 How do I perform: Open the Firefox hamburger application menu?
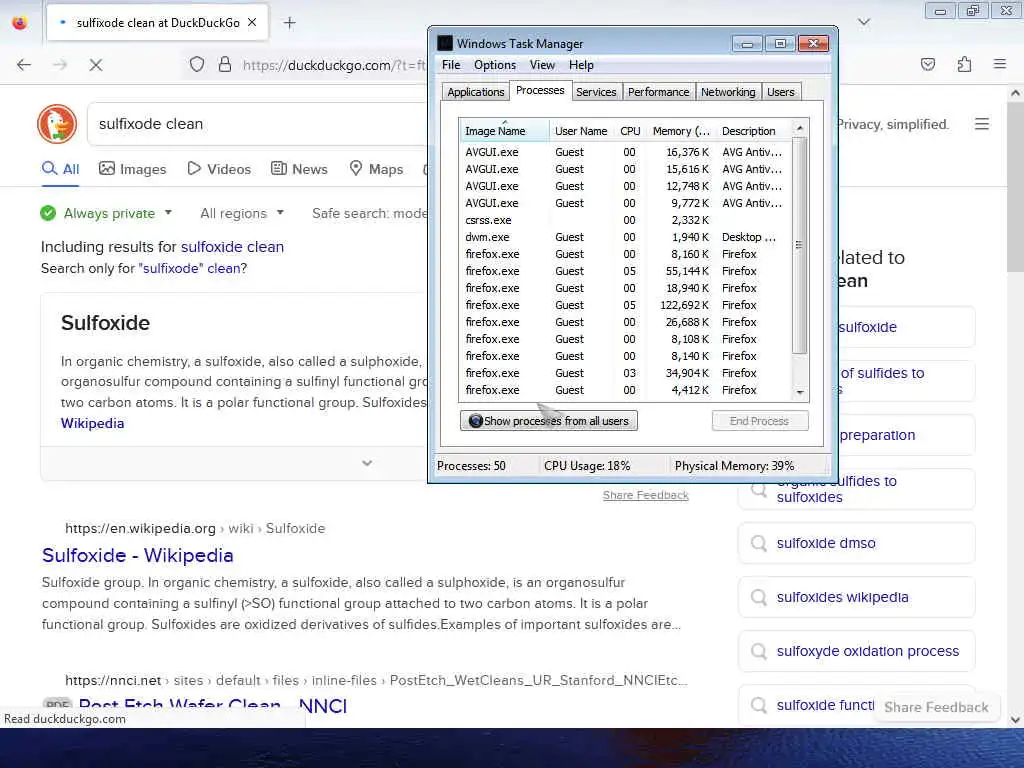click(x=1000, y=64)
